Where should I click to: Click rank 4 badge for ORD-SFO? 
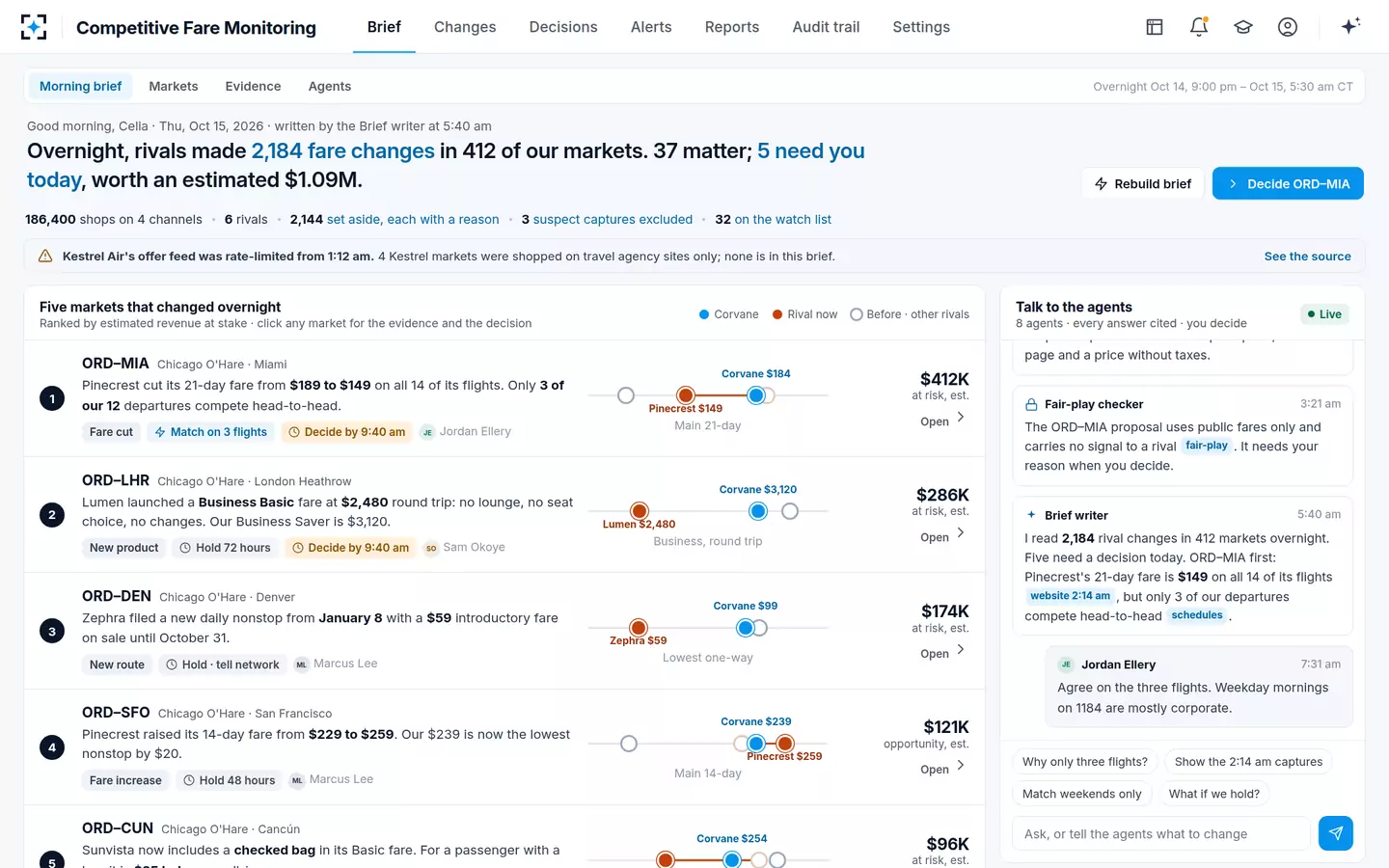point(52,747)
